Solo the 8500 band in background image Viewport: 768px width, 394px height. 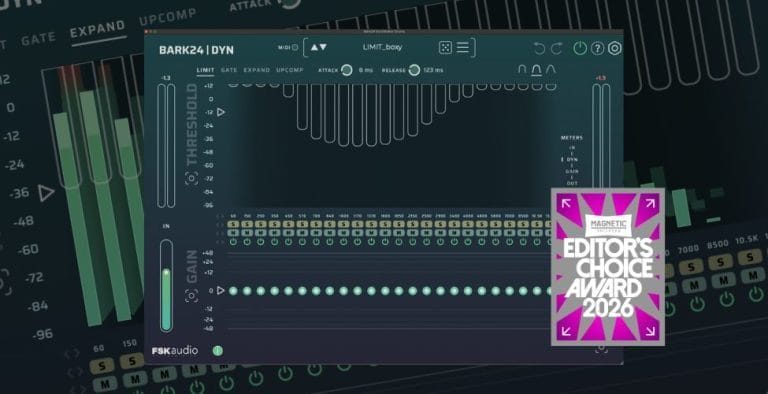click(720, 262)
